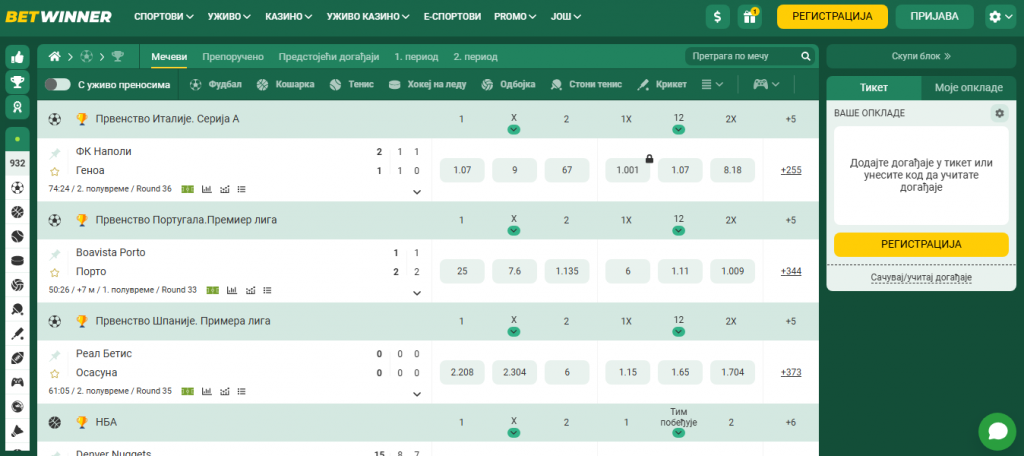Open settings gear dropdown in header
This screenshot has height=456, width=1024.
pyautogui.click(x=1000, y=17)
